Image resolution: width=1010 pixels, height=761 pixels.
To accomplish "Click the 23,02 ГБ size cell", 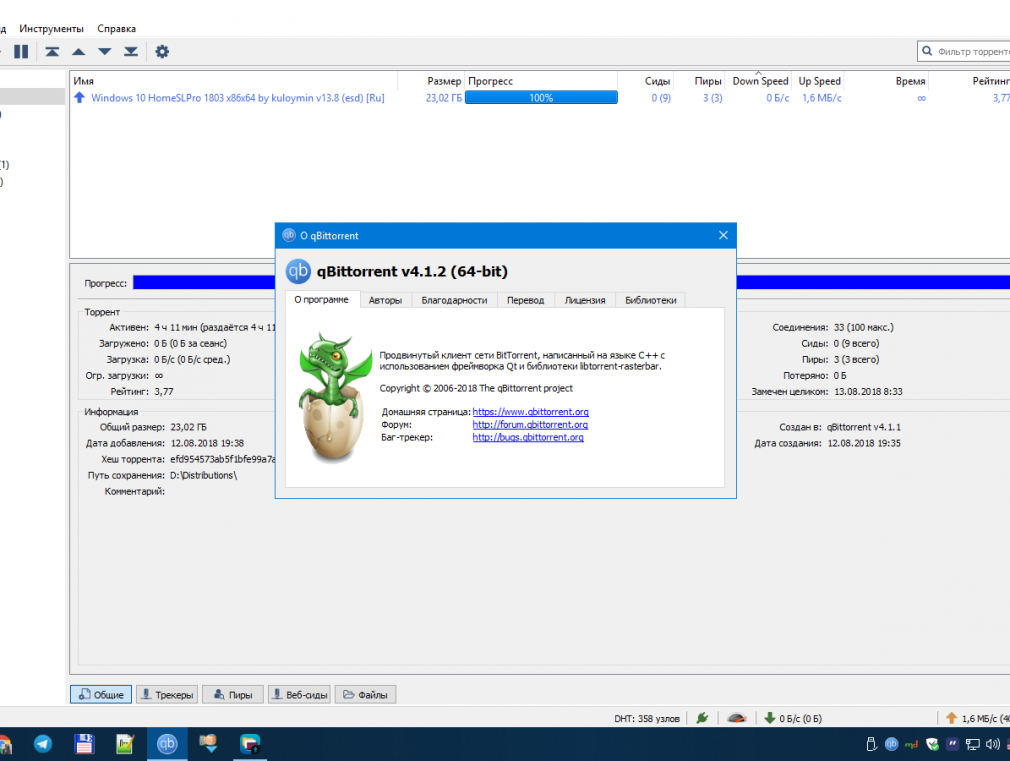I will tap(444, 98).
